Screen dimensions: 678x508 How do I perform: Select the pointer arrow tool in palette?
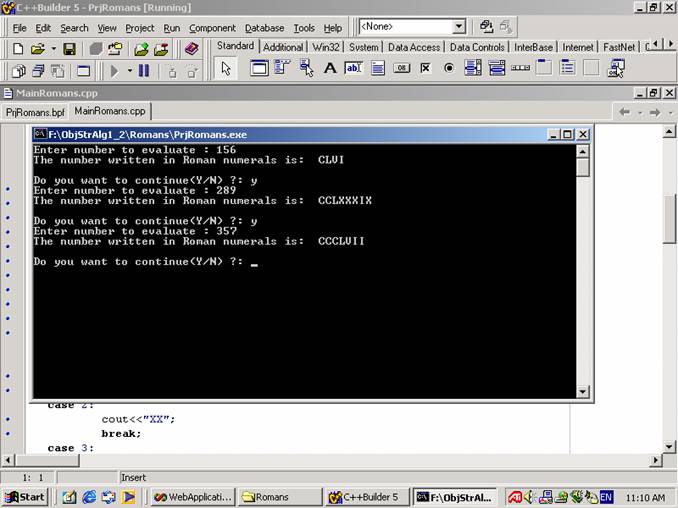coord(226,68)
